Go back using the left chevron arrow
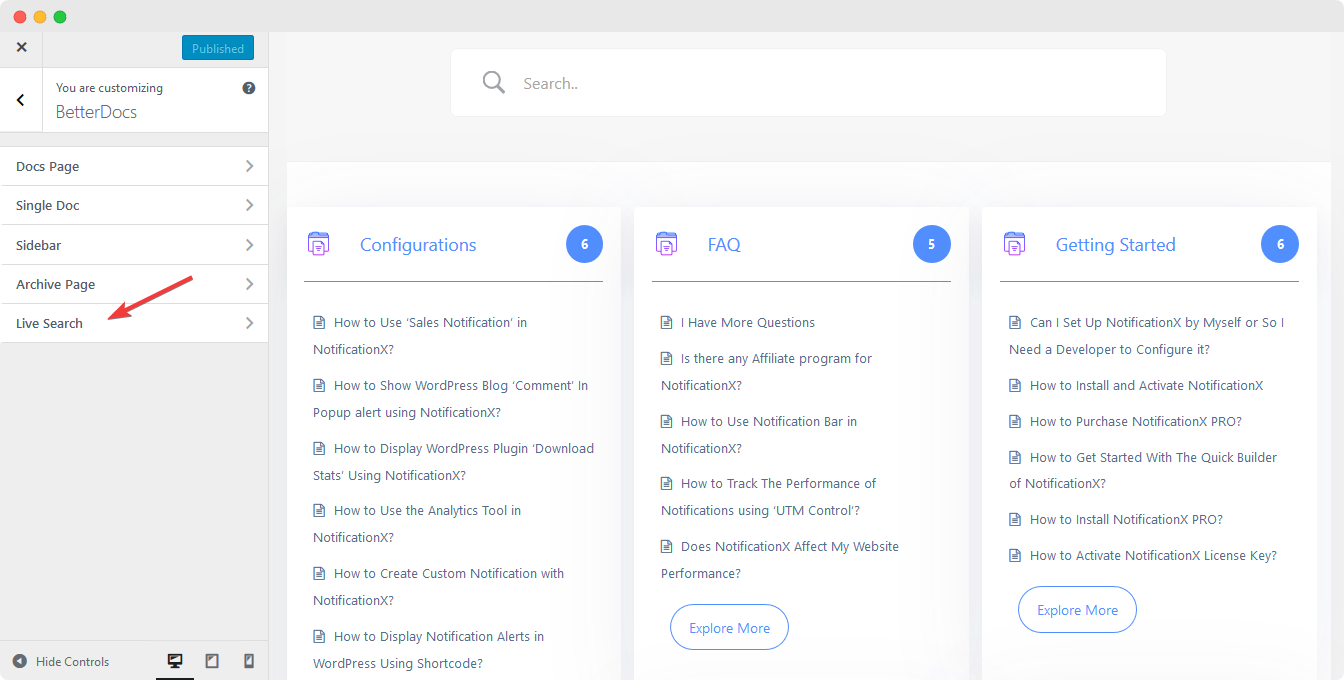 coord(21,100)
